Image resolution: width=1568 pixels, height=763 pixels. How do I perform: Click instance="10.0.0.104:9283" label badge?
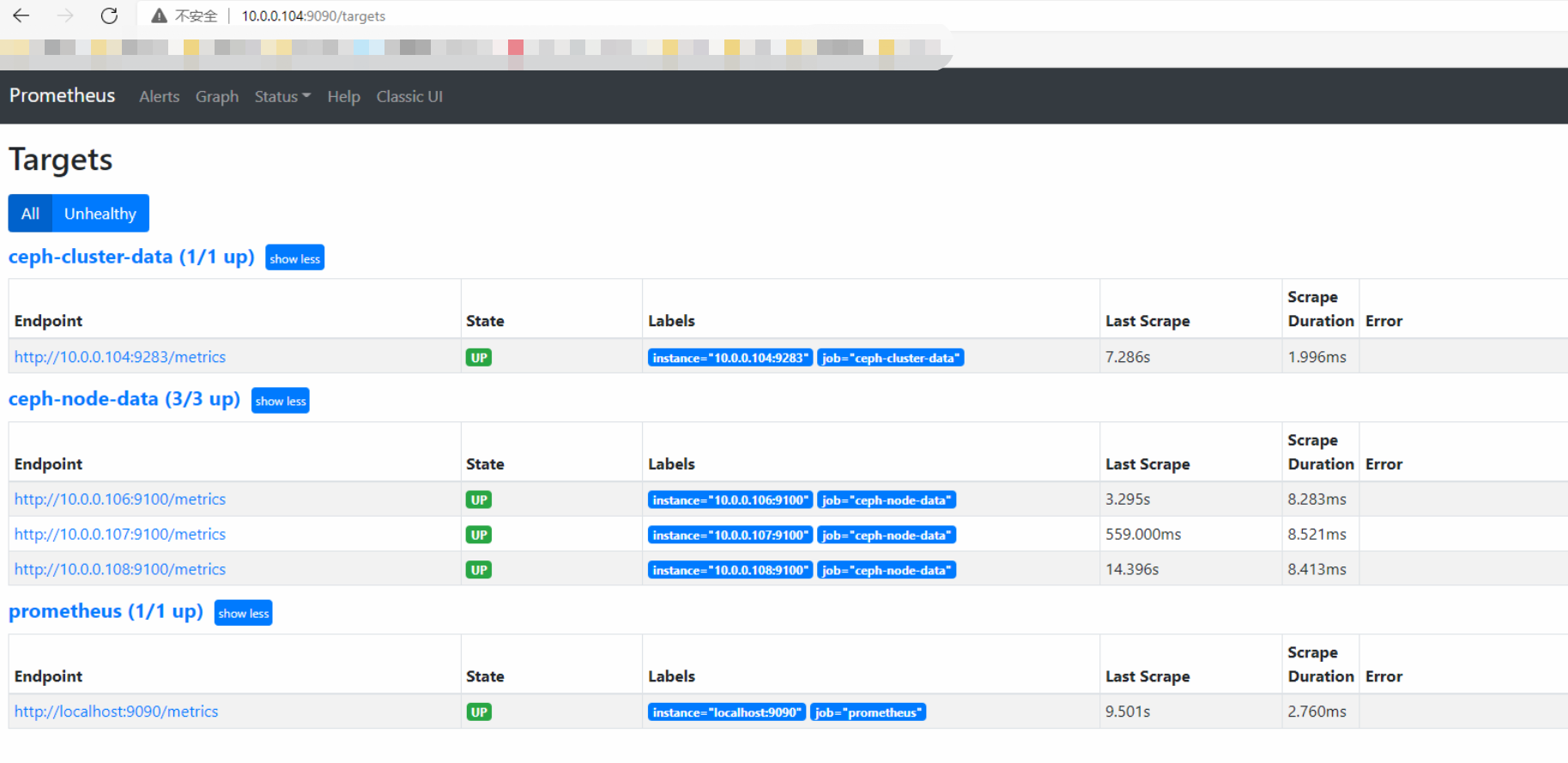pos(730,357)
